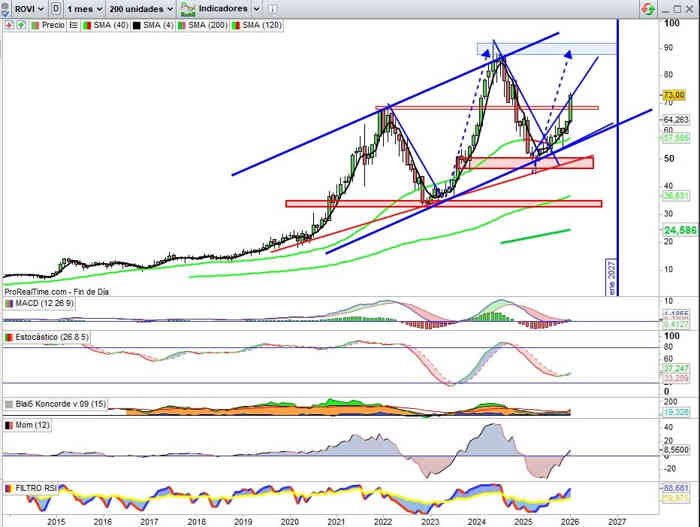
Task: Click the D daily timeframe icon
Action: click(x=54, y=8)
